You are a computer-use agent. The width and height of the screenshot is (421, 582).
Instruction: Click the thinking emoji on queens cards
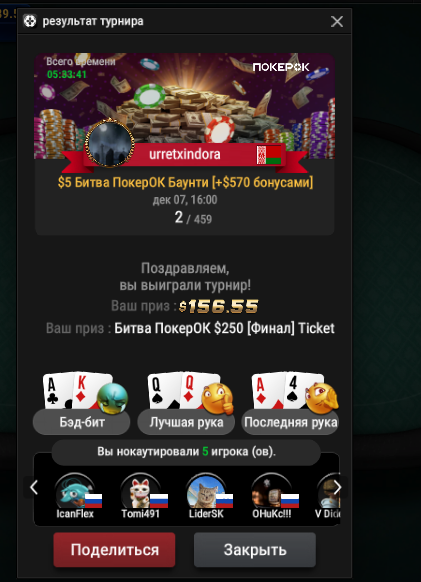(217, 399)
